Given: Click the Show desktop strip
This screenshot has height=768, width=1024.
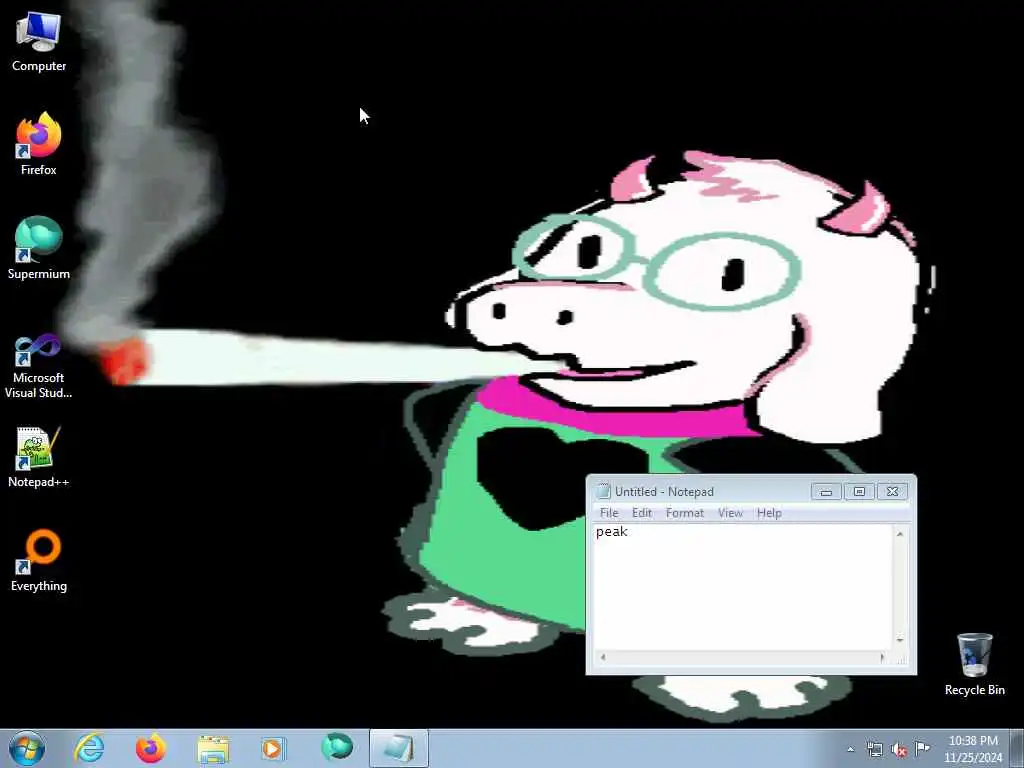Looking at the screenshot, I should point(1017,749).
